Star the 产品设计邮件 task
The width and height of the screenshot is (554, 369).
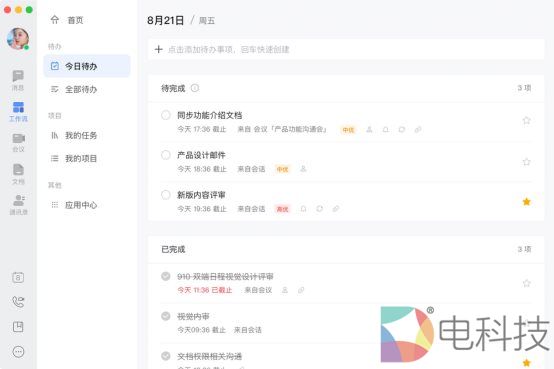[x=526, y=162]
